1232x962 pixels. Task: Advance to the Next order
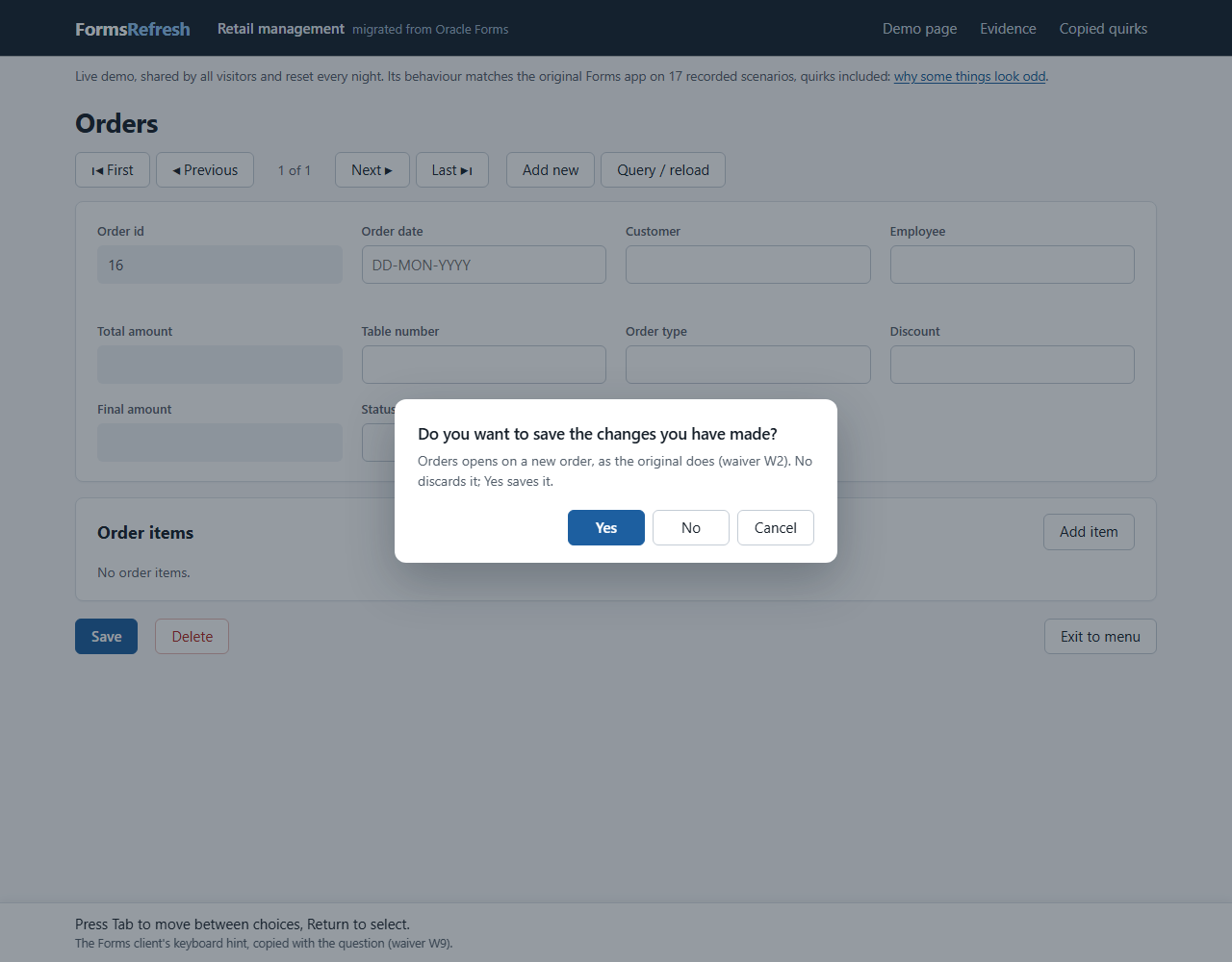click(x=372, y=169)
